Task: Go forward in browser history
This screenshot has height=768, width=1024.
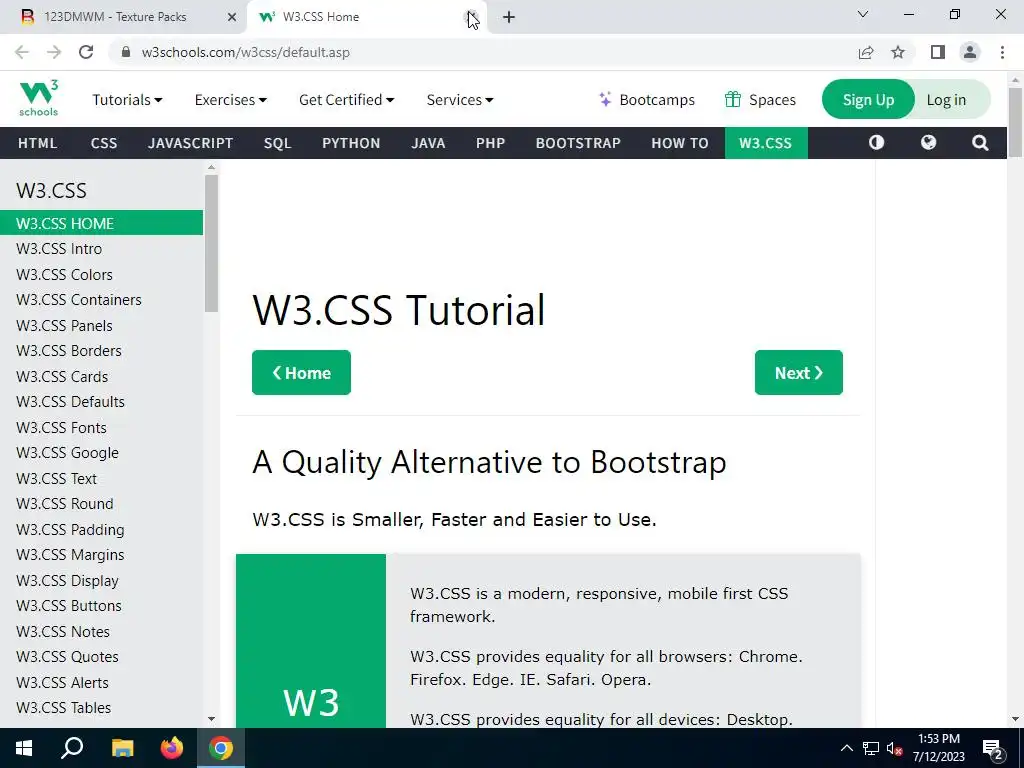Action: point(54,52)
